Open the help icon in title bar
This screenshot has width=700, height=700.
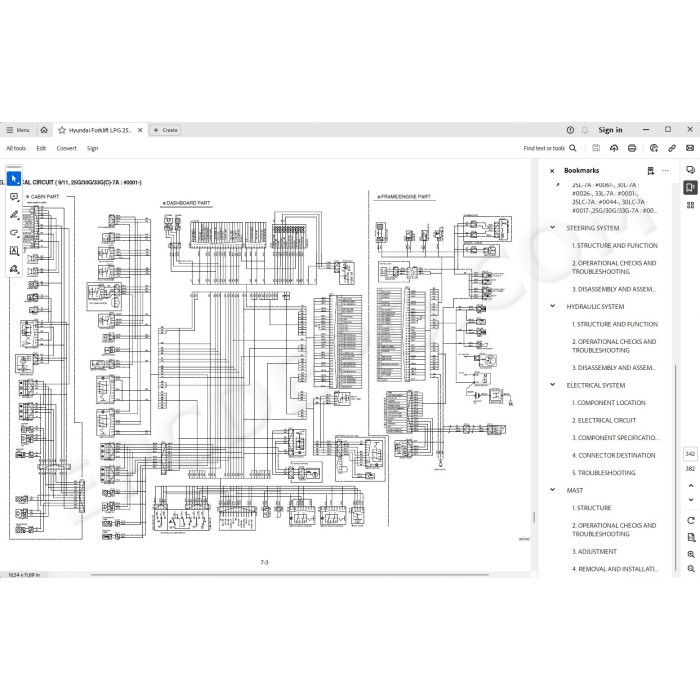coord(570,130)
